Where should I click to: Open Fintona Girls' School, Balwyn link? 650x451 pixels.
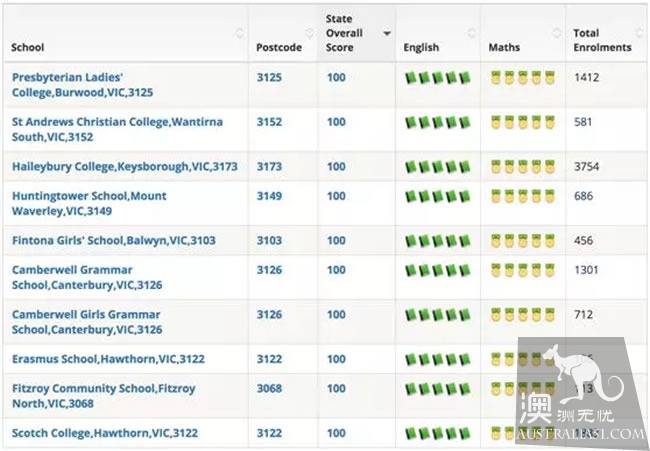[114, 240]
